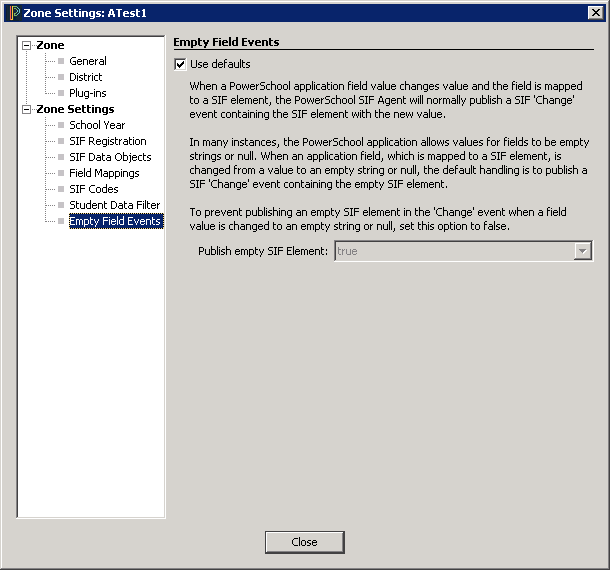
Task: Open Plug-ins settings in the tree
Action: [x=87, y=93]
